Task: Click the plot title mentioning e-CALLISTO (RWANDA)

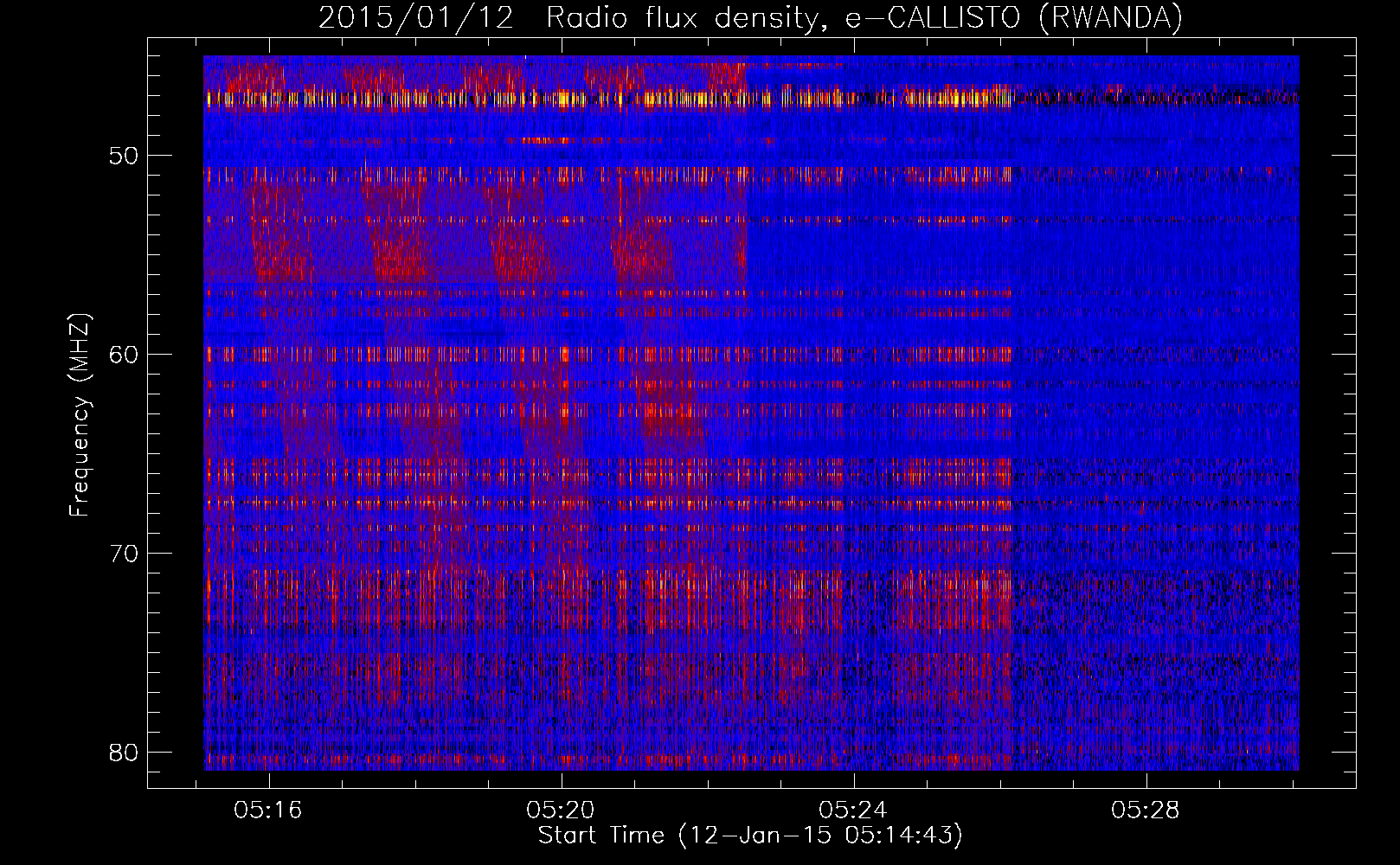Action: click(750, 17)
